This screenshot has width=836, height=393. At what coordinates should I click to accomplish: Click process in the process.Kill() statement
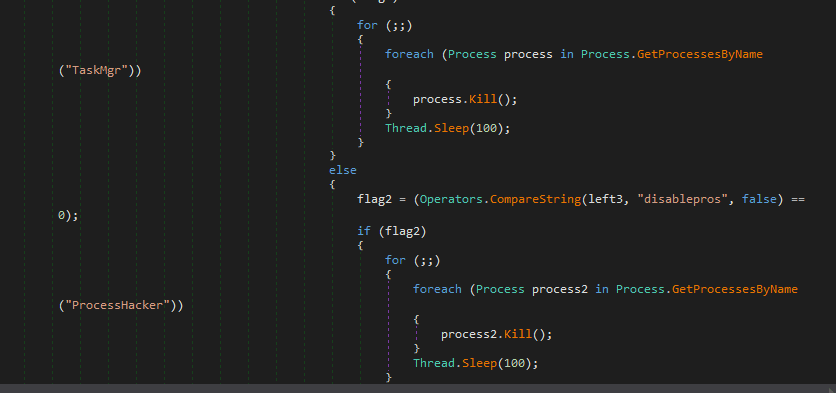437,100
